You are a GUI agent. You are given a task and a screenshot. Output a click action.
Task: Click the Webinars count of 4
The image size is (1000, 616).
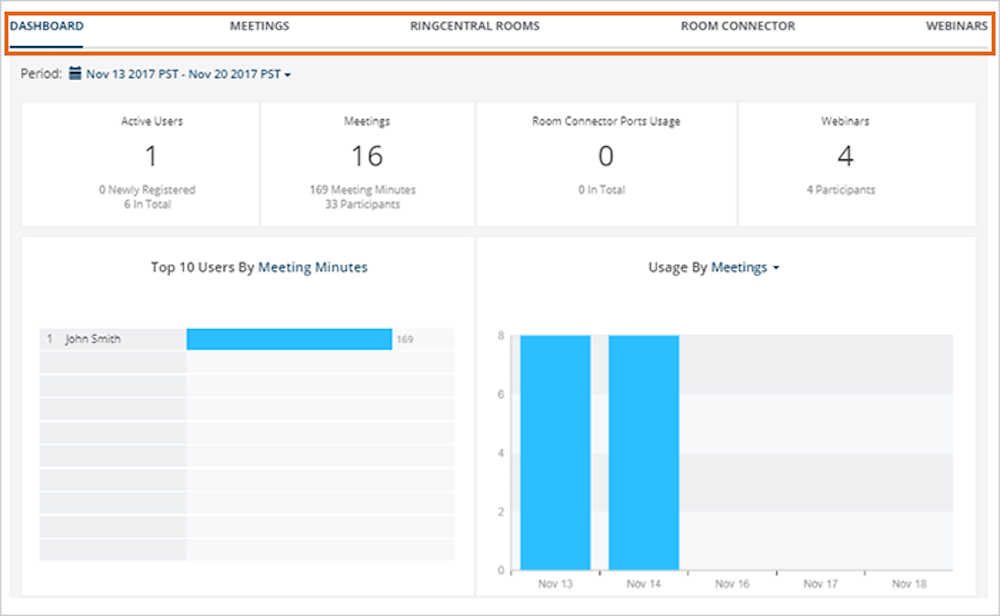[x=845, y=157]
